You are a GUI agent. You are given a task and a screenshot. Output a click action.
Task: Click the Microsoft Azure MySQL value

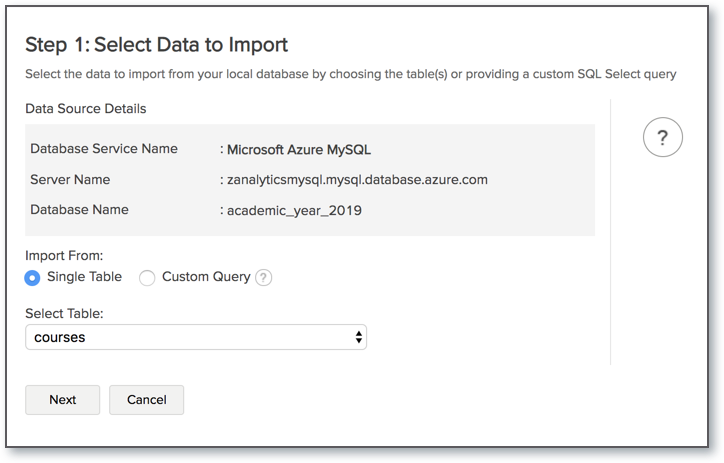[x=299, y=150]
